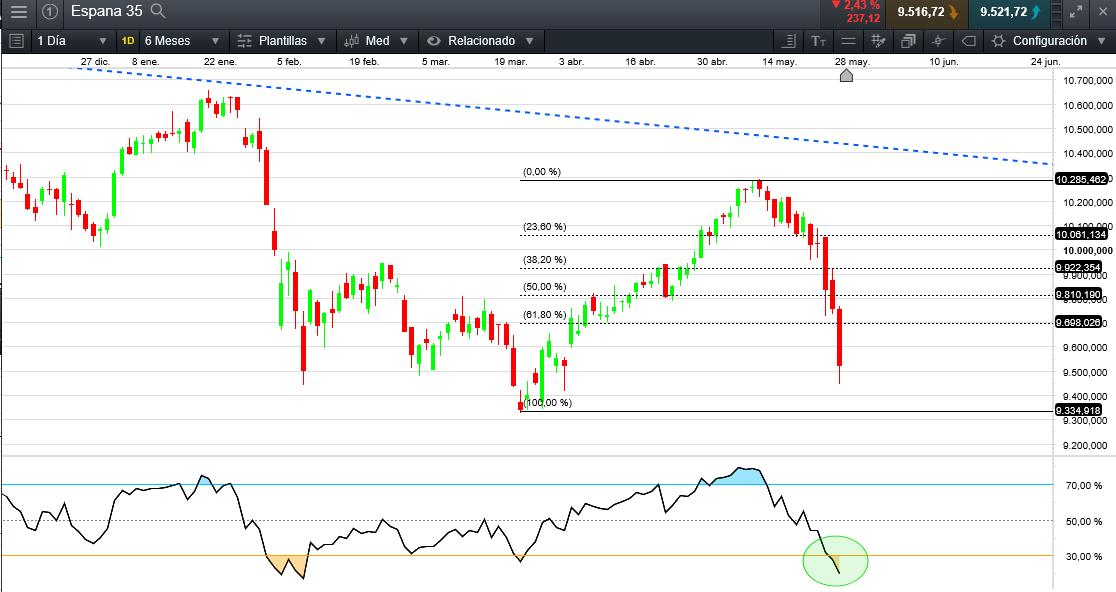Screen dimensions: 1116x592
Task: Click the RSI 70,00 % axis label
Action: [x=1084, y=486]
